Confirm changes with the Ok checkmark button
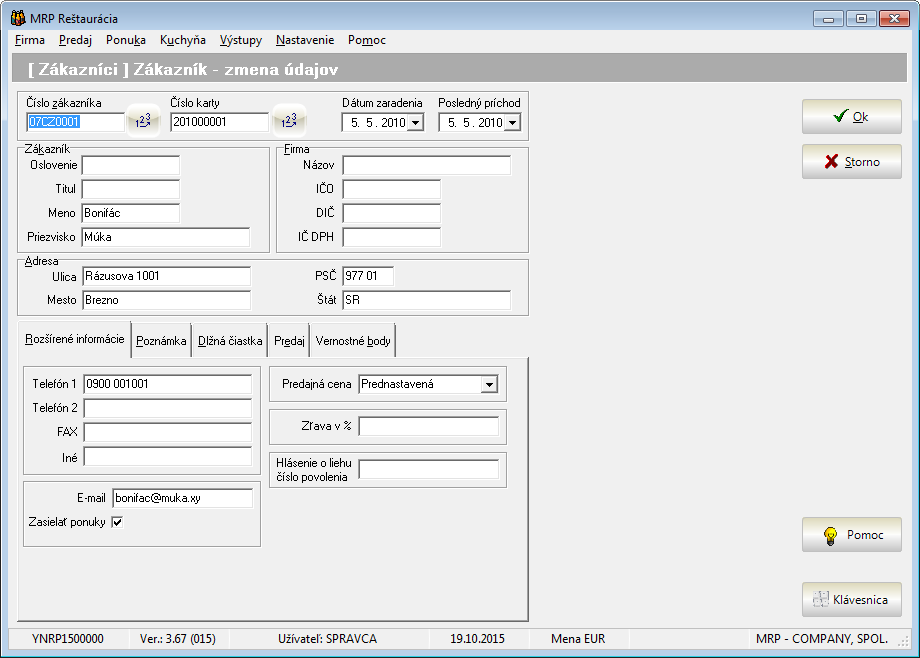 click(x=852, y=117)
